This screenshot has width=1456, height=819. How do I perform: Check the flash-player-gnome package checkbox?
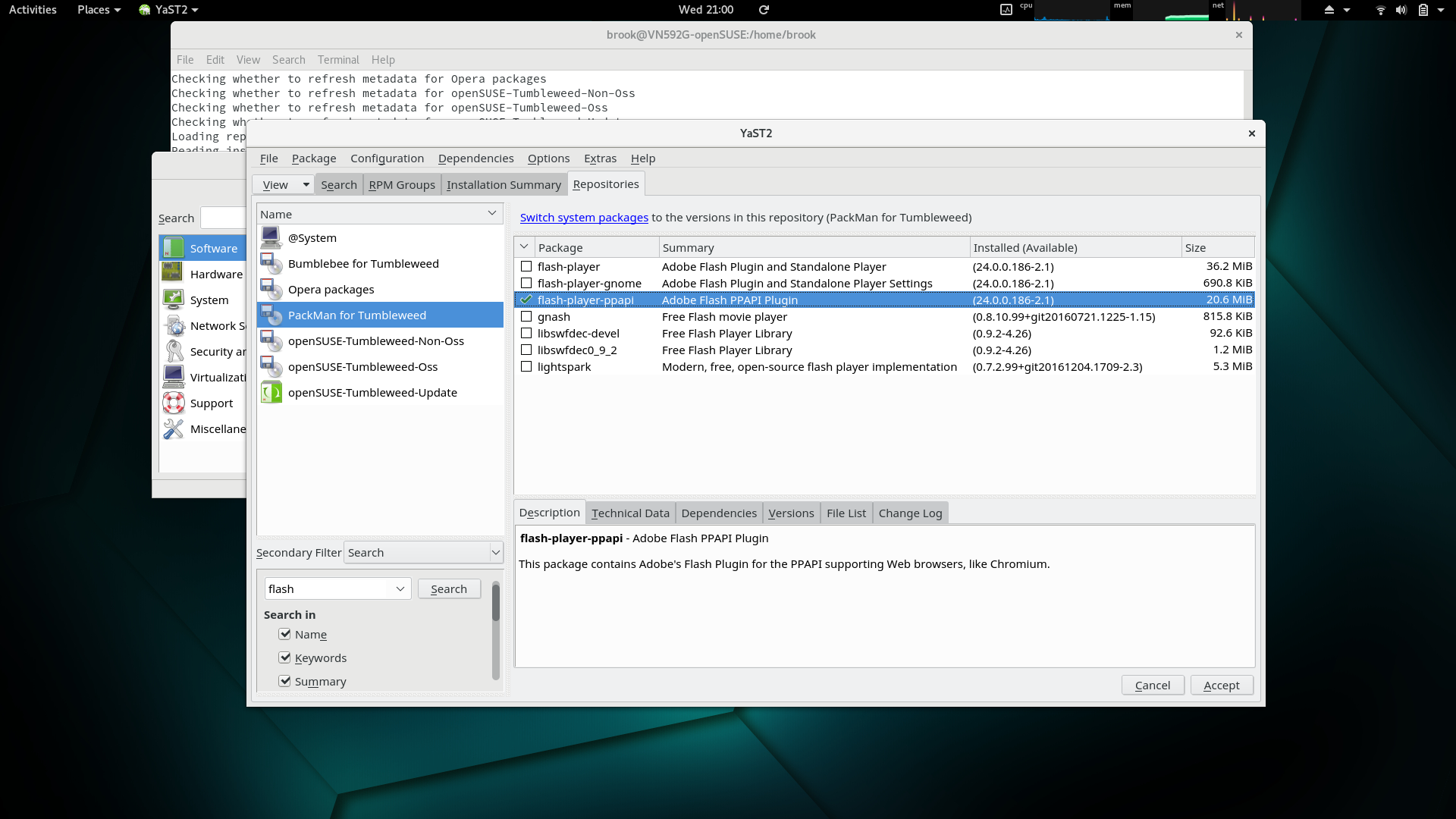tap(526, 284)
